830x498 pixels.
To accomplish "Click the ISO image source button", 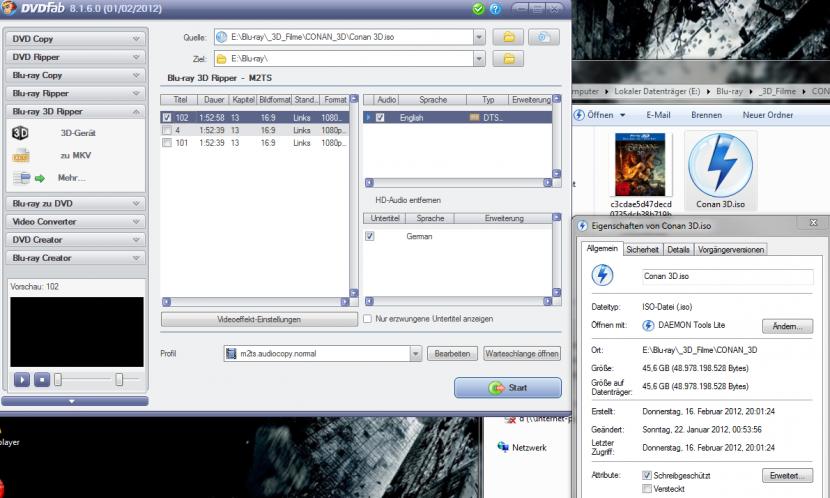I will (543, 37).
